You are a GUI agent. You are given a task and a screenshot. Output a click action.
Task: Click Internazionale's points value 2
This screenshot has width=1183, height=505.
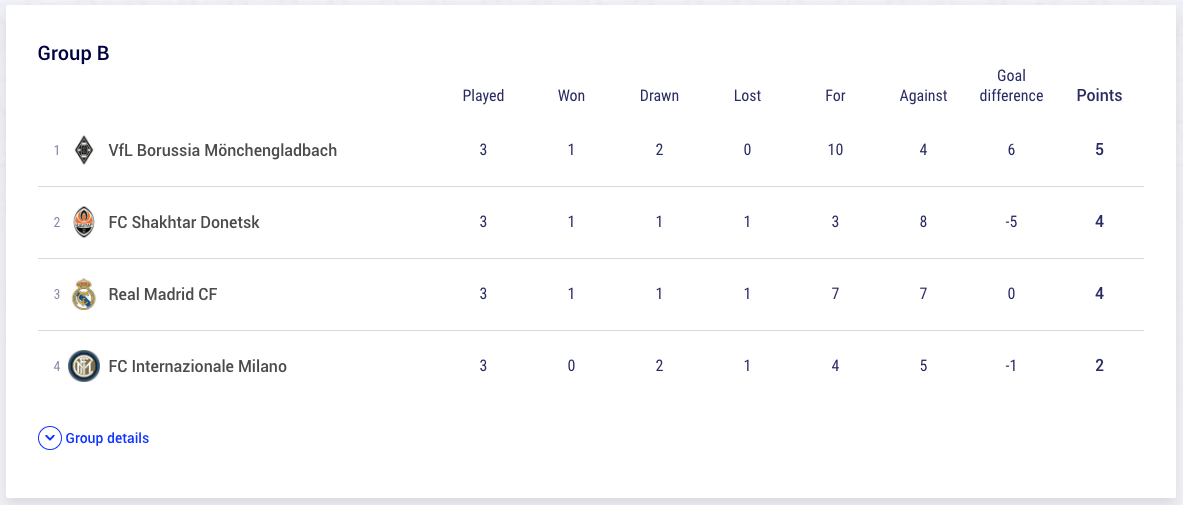tap(1099, 366)
